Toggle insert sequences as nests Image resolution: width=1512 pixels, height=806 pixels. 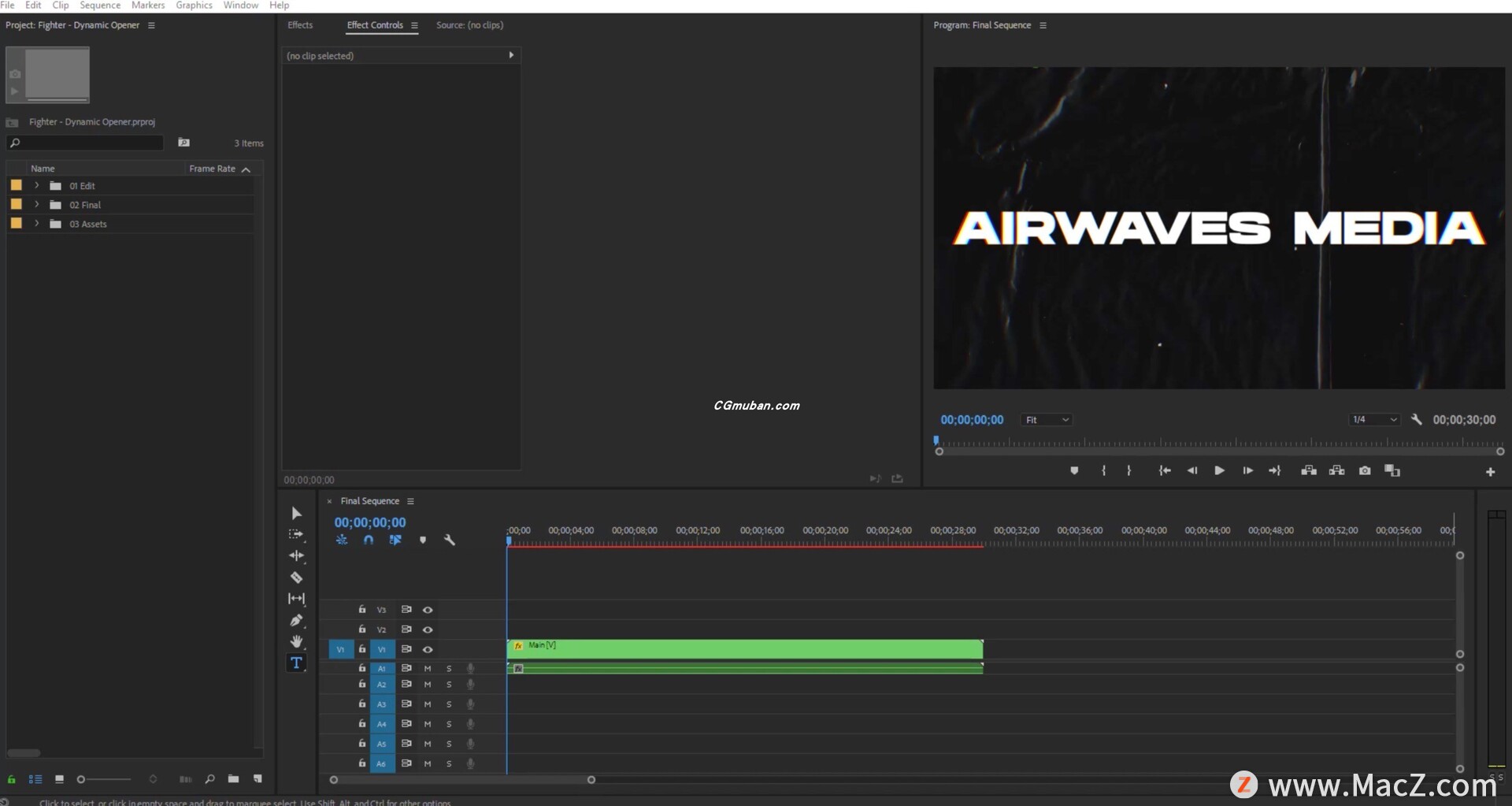pyautogui.click(x=342, y=540)
